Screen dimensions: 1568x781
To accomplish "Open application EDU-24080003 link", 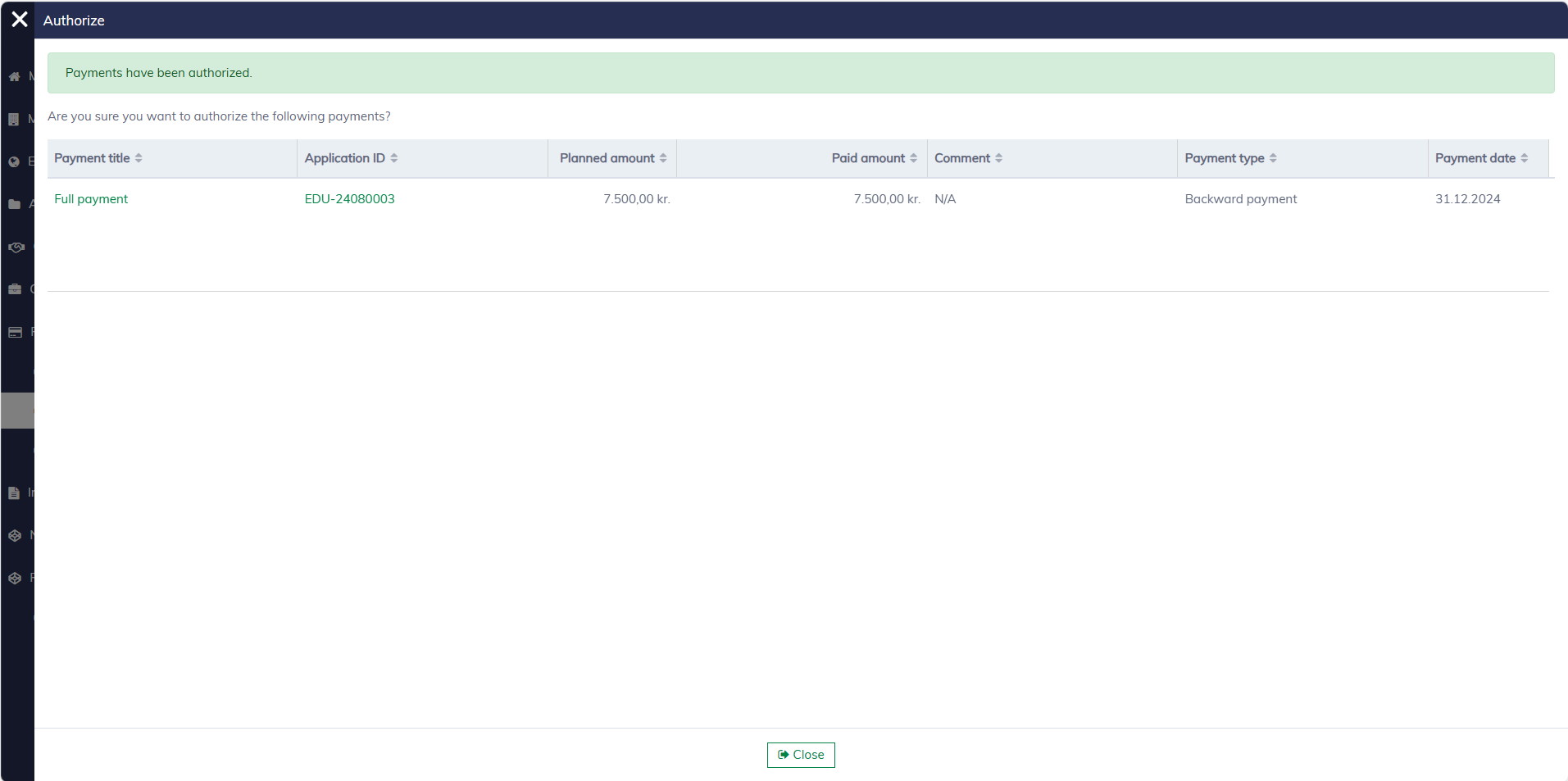I will tap(349, 199).
